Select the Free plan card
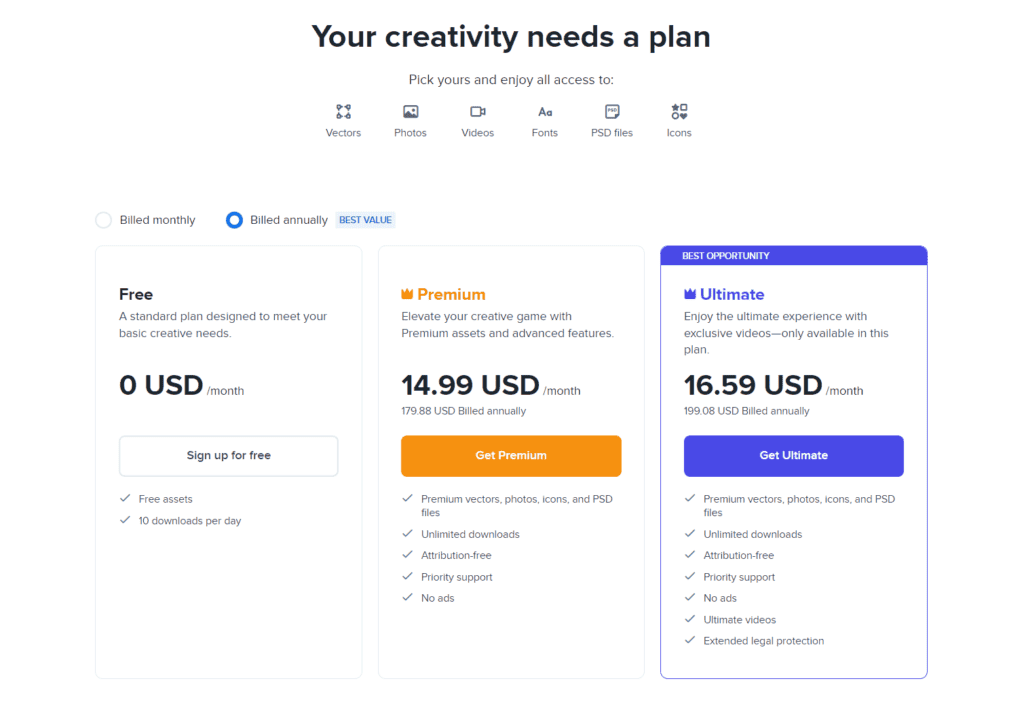 [x=228, y=460]
